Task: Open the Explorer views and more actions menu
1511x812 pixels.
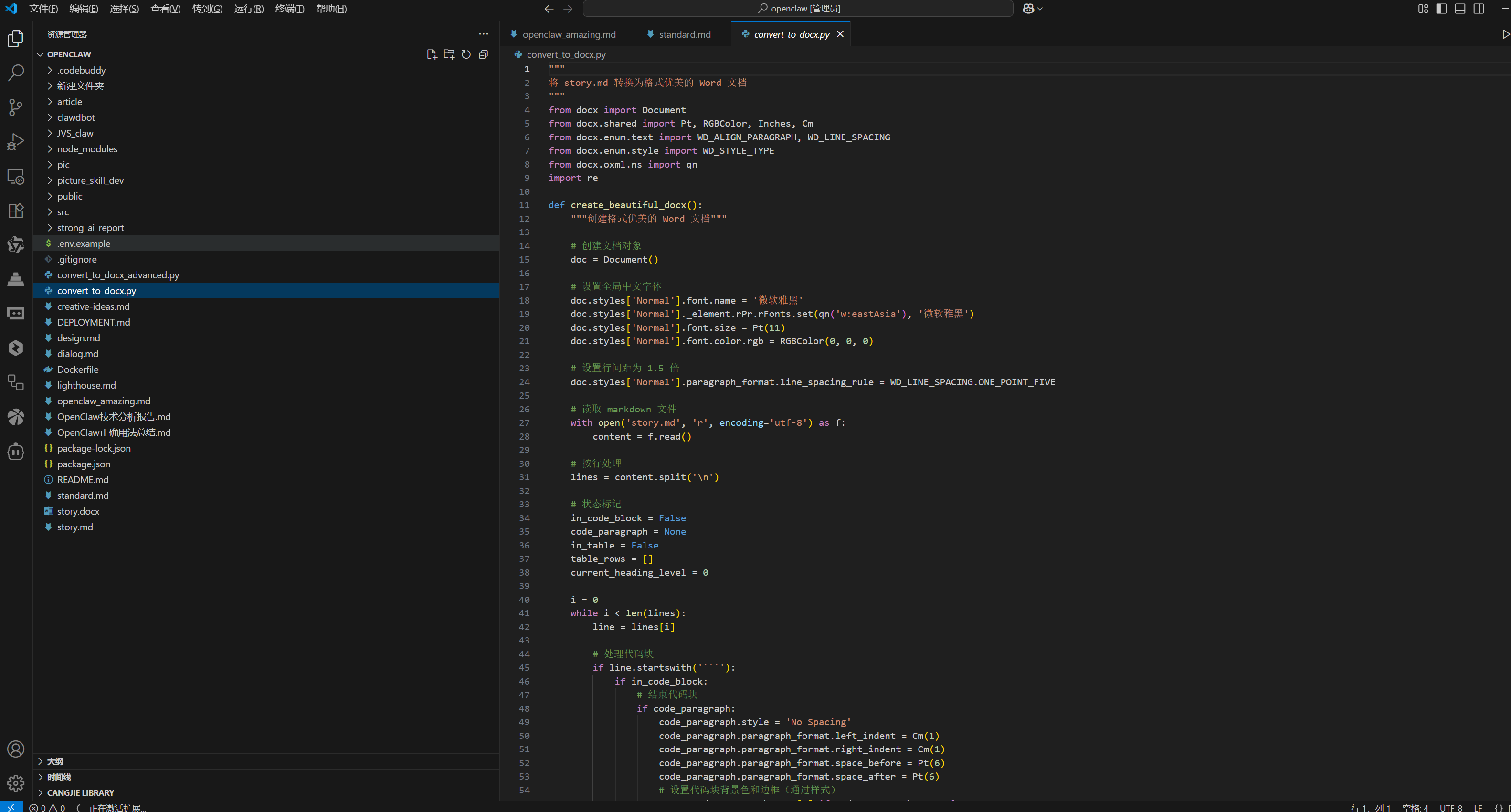Action: [x=483, y=34]
